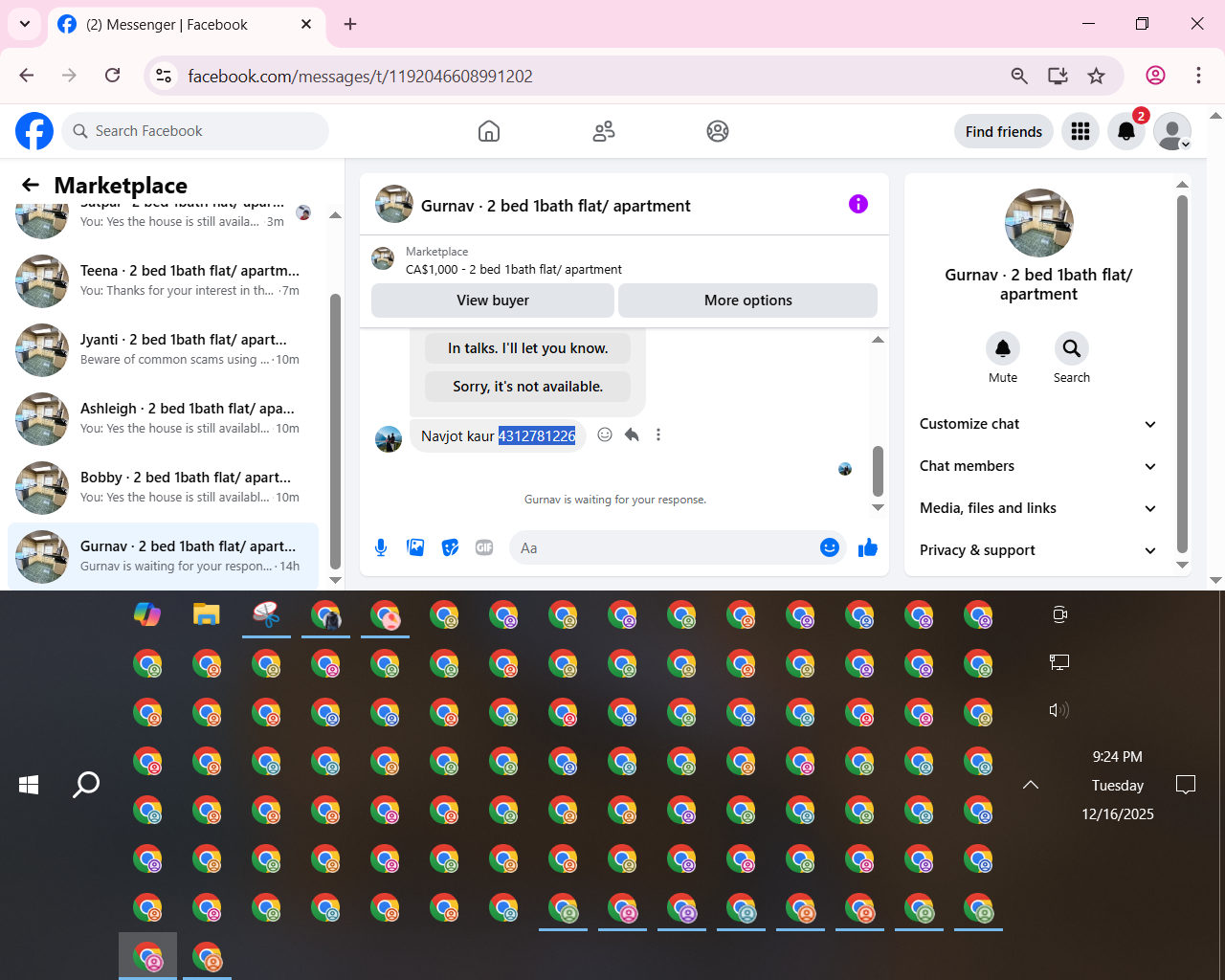This screenshot has height=980, width=1225.
Task: Search within the conversation from the right panel
Action: (1072, 348)
